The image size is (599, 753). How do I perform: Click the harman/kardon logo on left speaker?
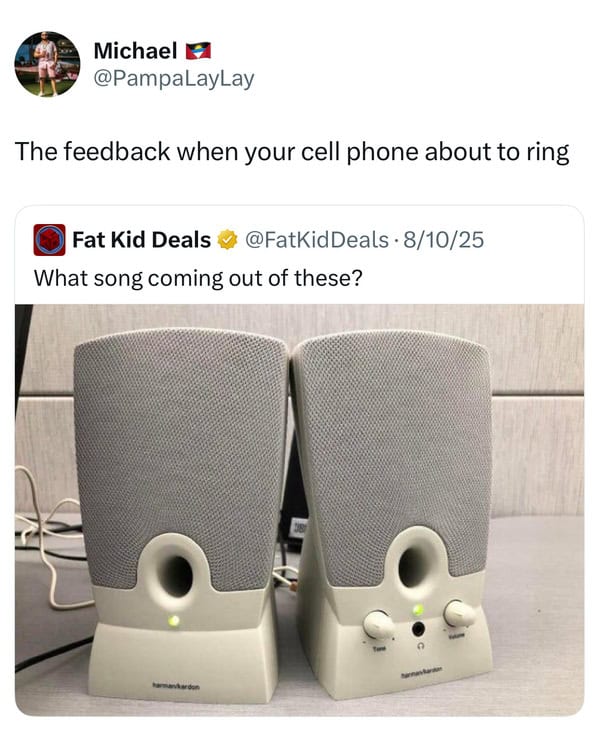tap(176, 687)
